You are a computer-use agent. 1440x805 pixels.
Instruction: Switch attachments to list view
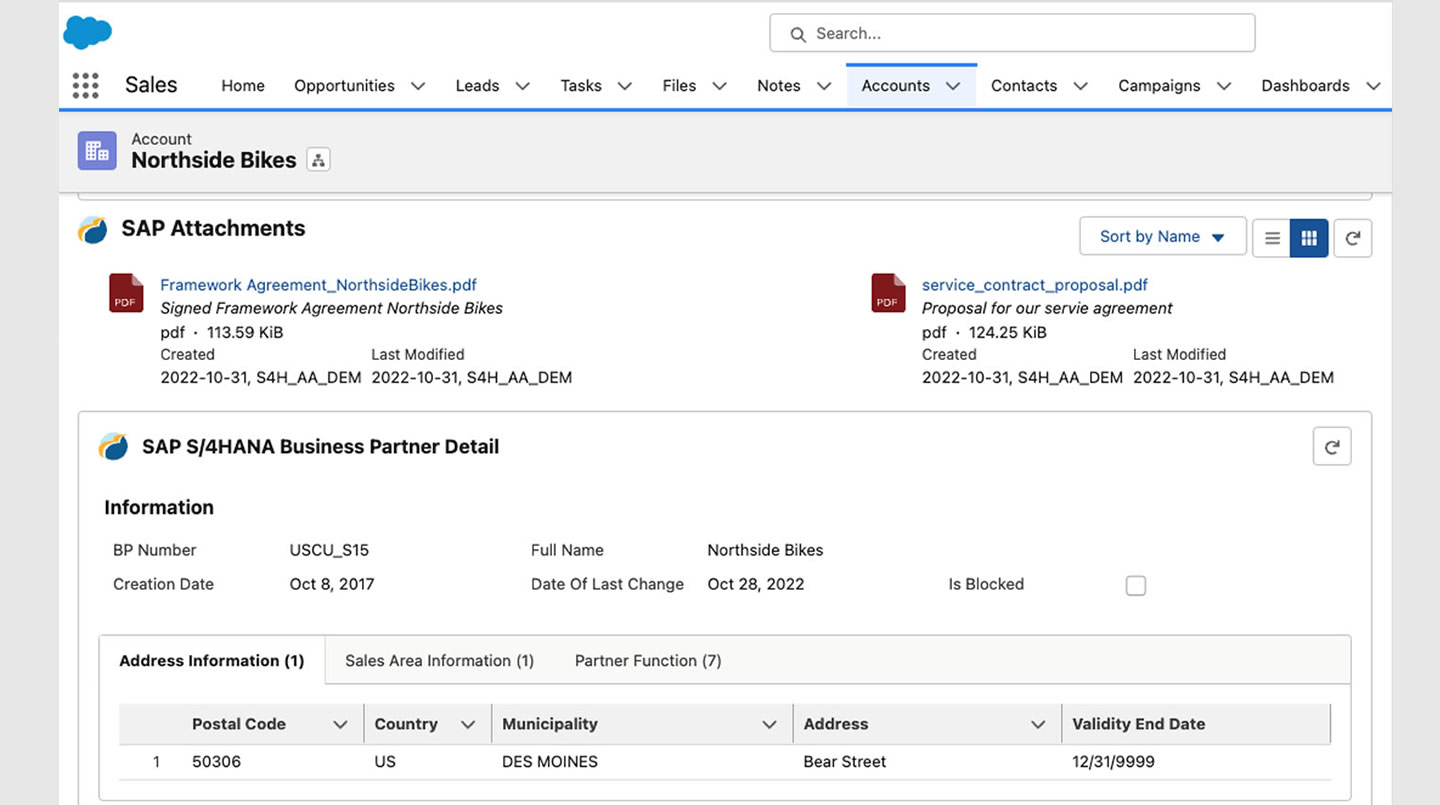(x=1272, y=238)
